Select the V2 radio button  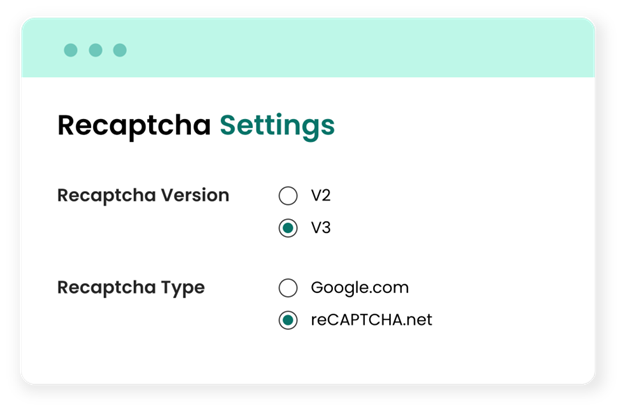pyautogui.click(x=288, y=195)
